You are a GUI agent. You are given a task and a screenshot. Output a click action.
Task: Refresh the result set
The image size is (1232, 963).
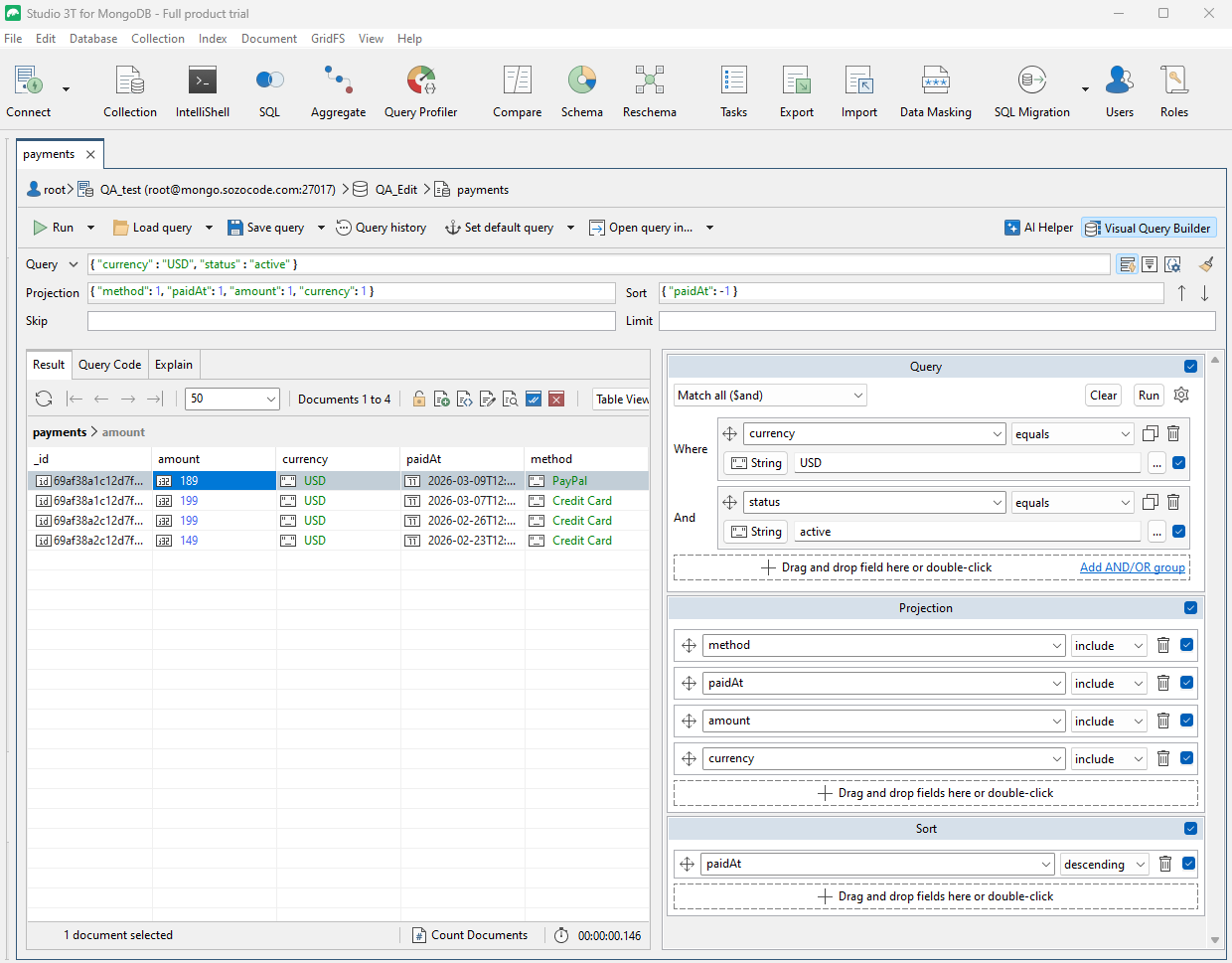tap(44, 399)
